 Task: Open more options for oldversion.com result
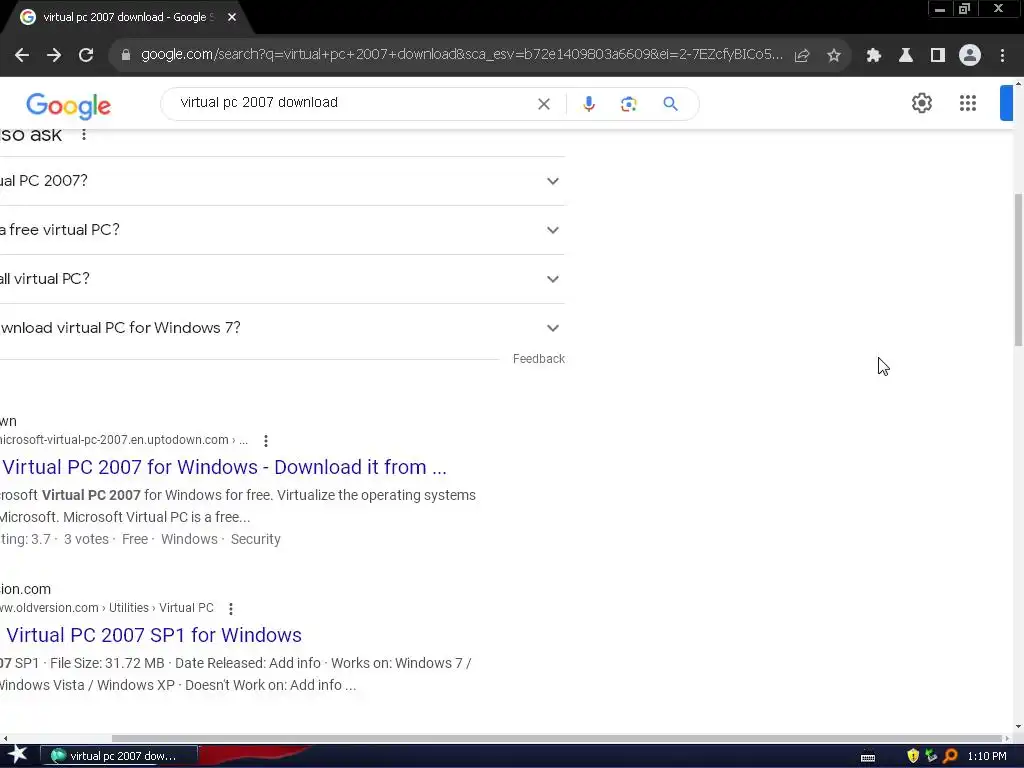(x=231, y=609)
